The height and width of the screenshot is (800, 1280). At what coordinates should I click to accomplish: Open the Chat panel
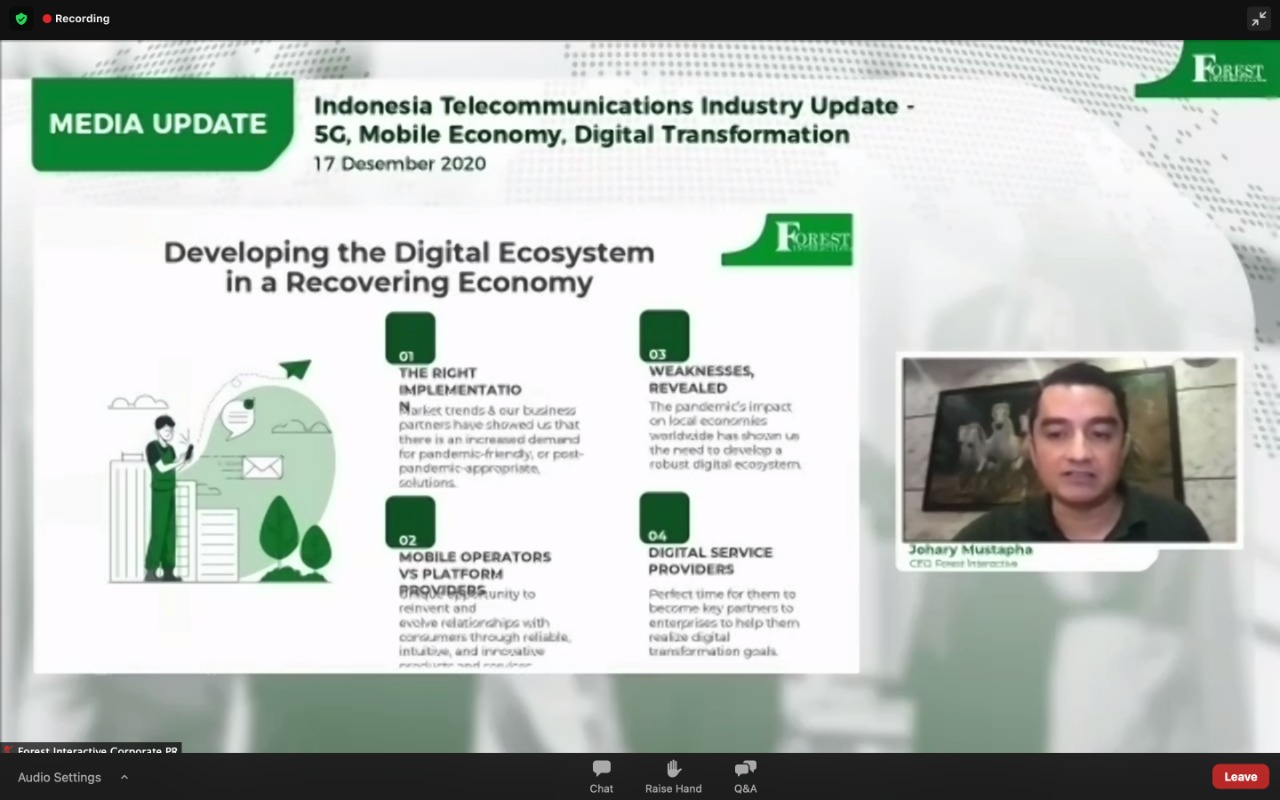click(x=601, y=775)
